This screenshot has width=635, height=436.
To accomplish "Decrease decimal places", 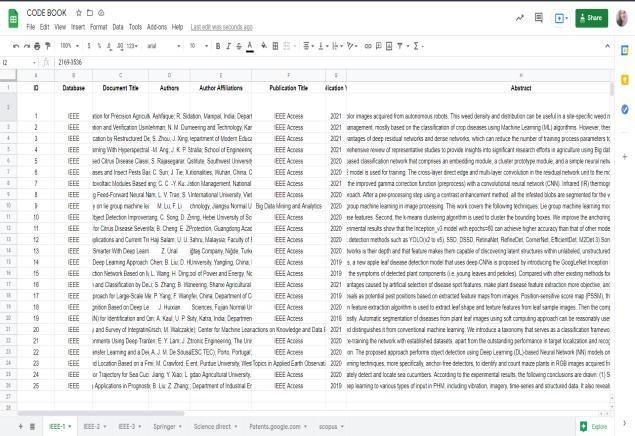I will pos(109,46).
